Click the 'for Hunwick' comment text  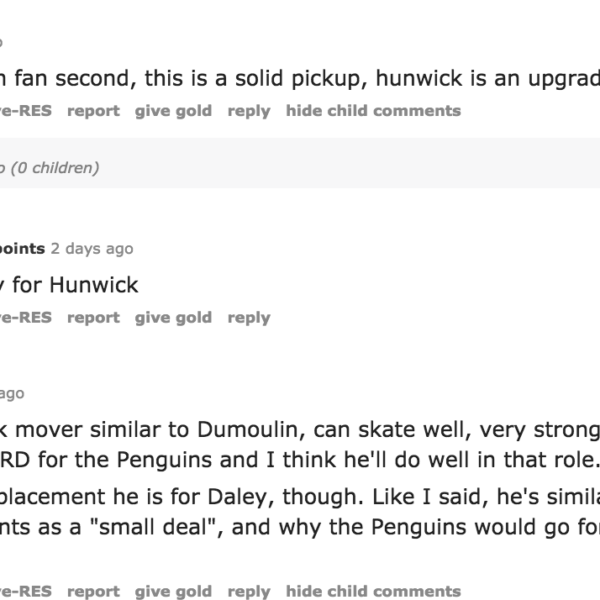[x=70, y=285]
